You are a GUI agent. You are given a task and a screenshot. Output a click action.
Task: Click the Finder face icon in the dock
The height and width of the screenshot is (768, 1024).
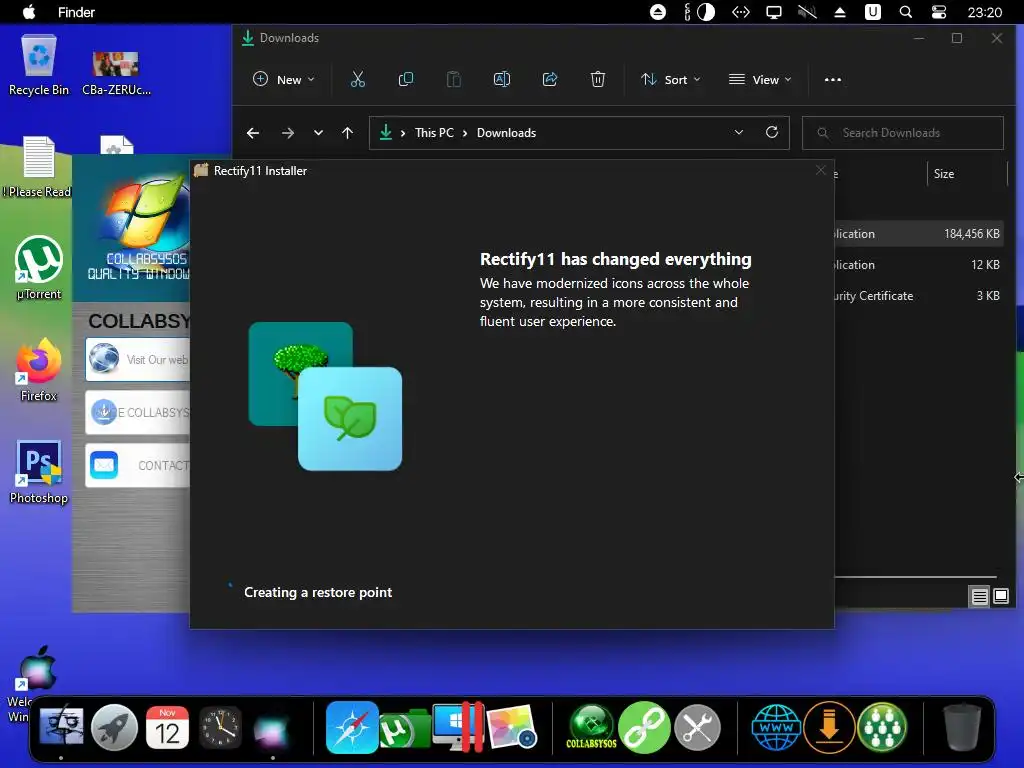(61, 727)
